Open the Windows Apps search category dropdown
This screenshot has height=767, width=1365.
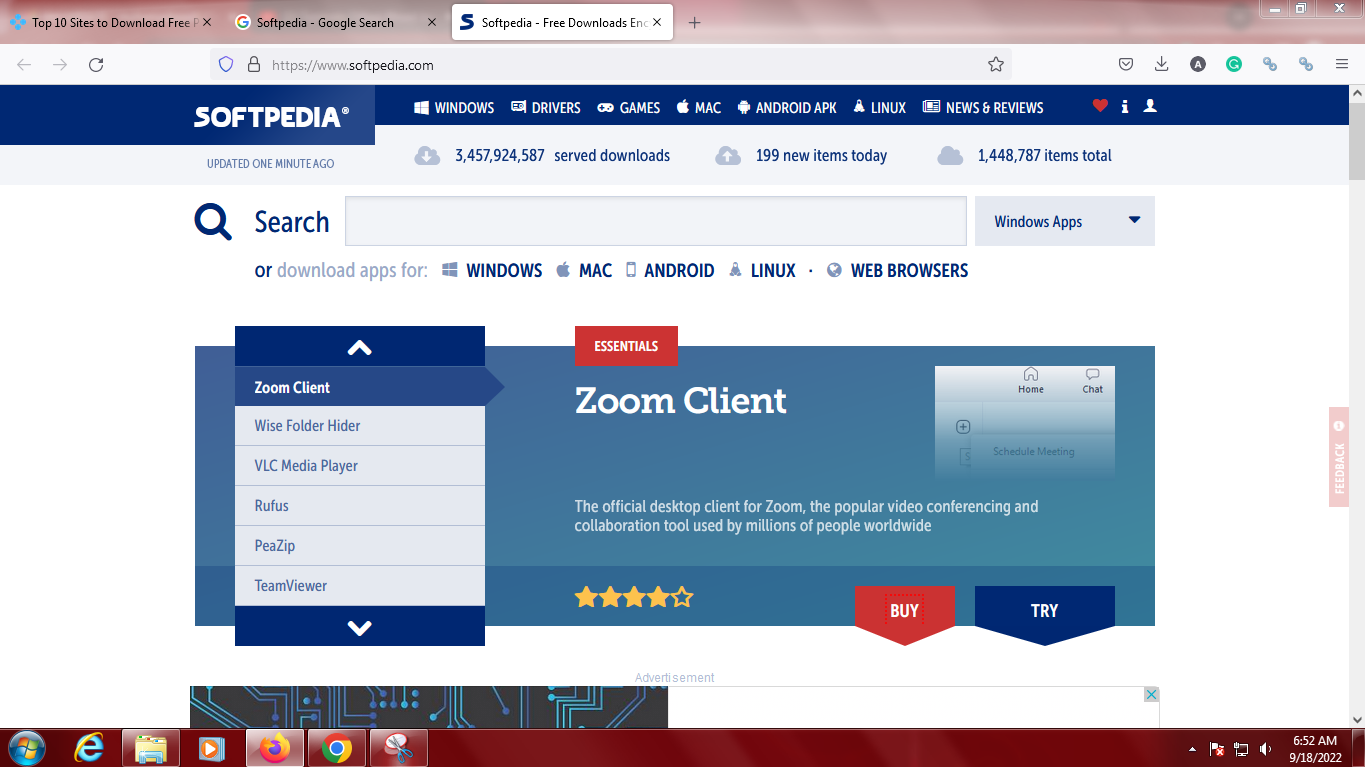(x=1065, y=221)
